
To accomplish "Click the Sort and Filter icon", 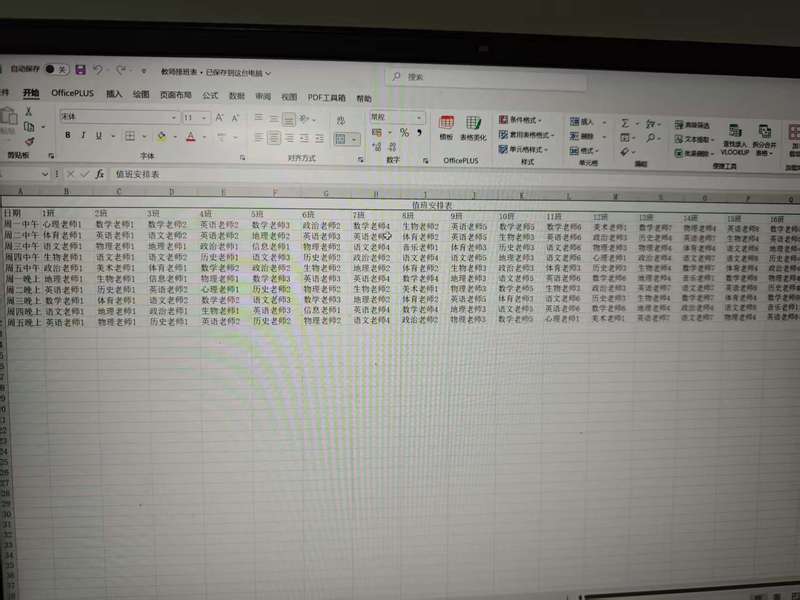I will [x=651, y=124].
